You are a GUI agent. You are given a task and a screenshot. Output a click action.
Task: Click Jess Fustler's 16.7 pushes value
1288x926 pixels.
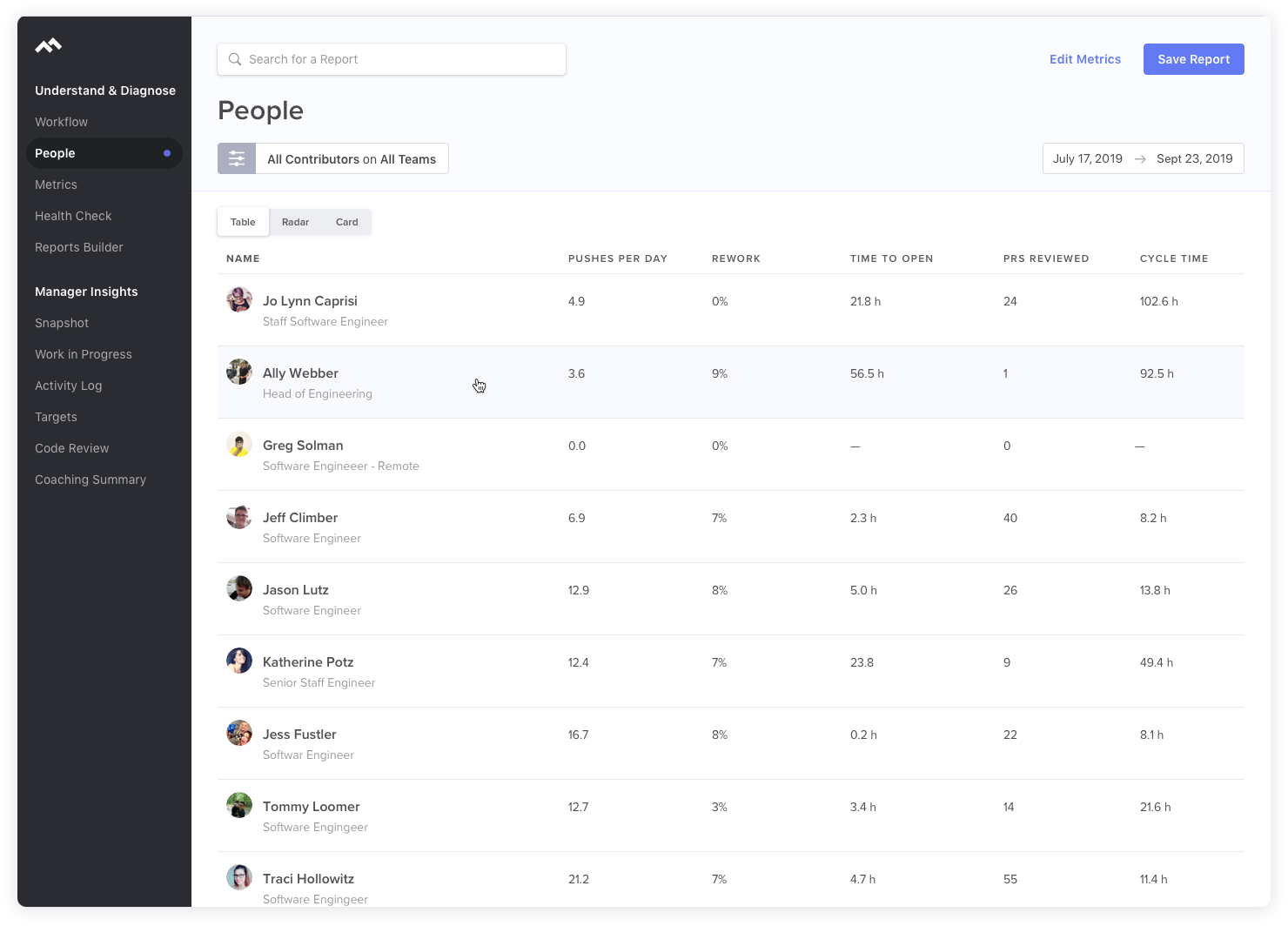click(x=579, y=735)
